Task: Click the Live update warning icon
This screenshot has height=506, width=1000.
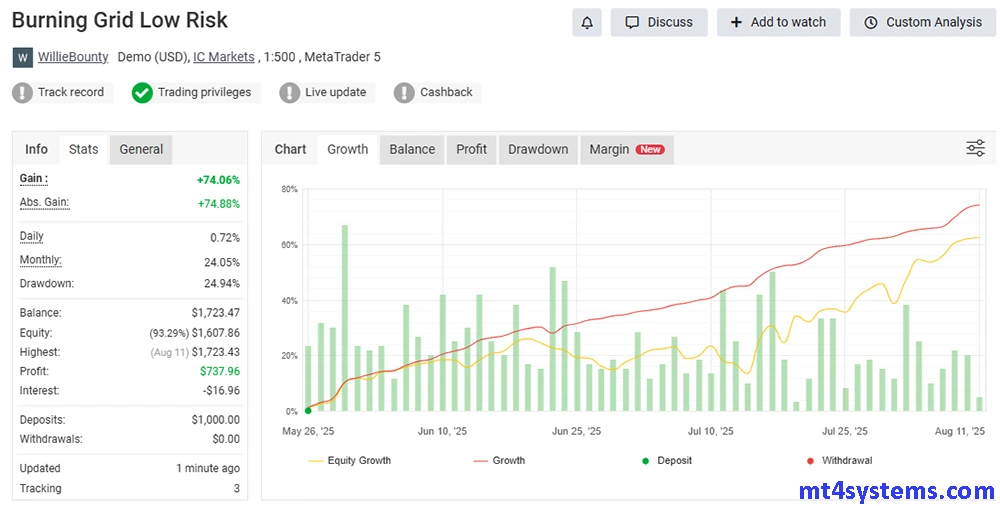Action: 290,93
